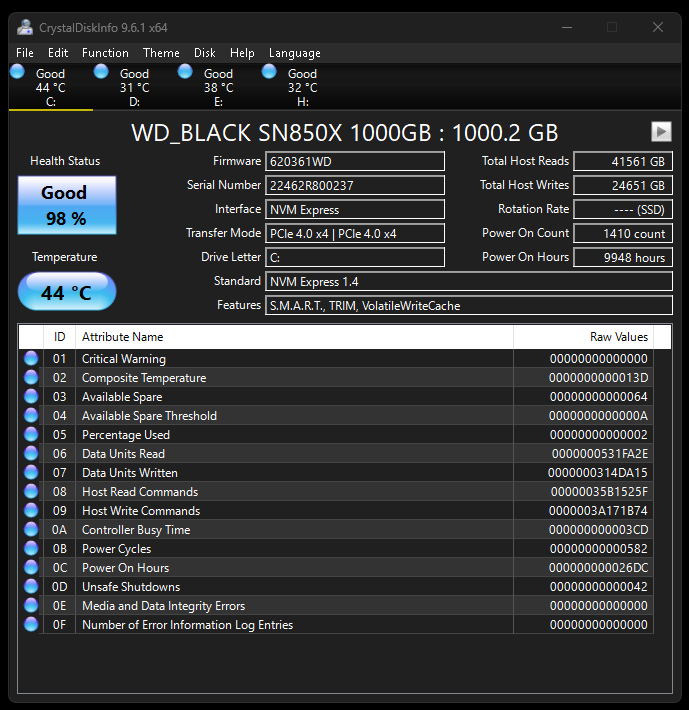
Task: Click status orb for Percentage Used row
Action: point(31,434)
